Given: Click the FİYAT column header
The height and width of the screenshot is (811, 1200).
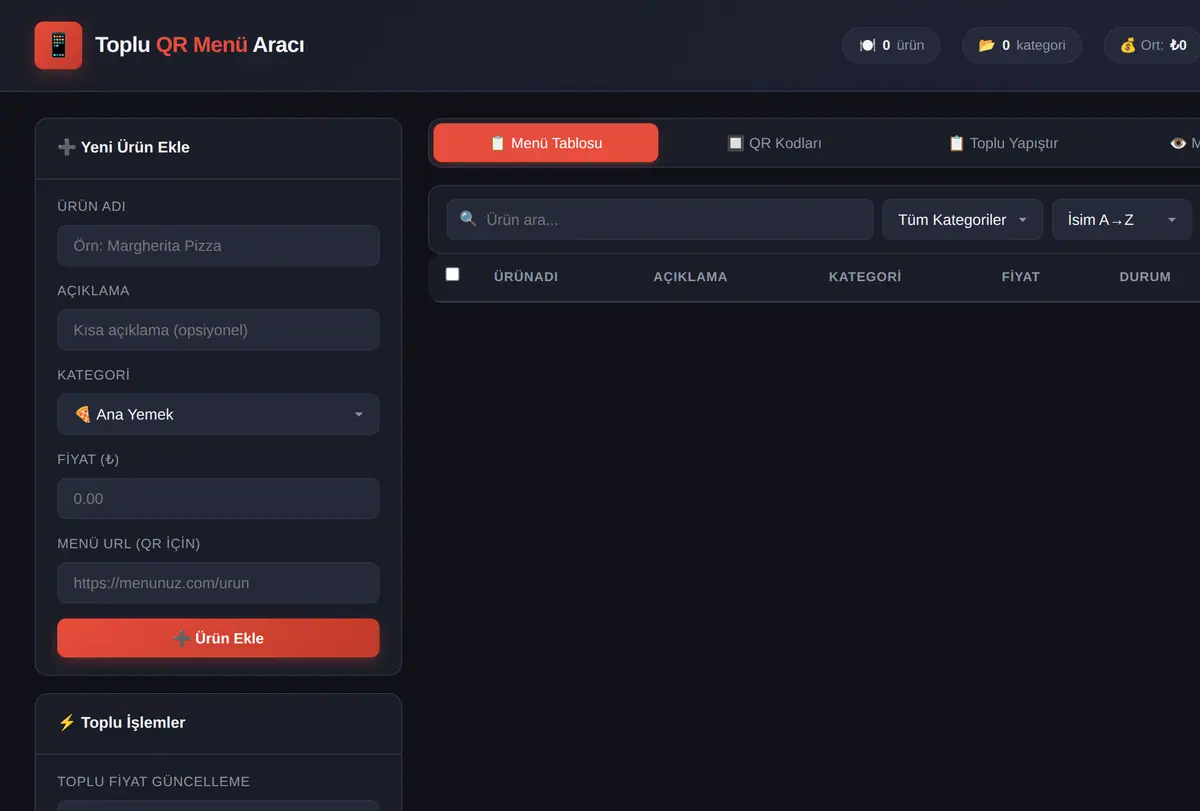Looking at the screenshot, I should [1021, 276].
